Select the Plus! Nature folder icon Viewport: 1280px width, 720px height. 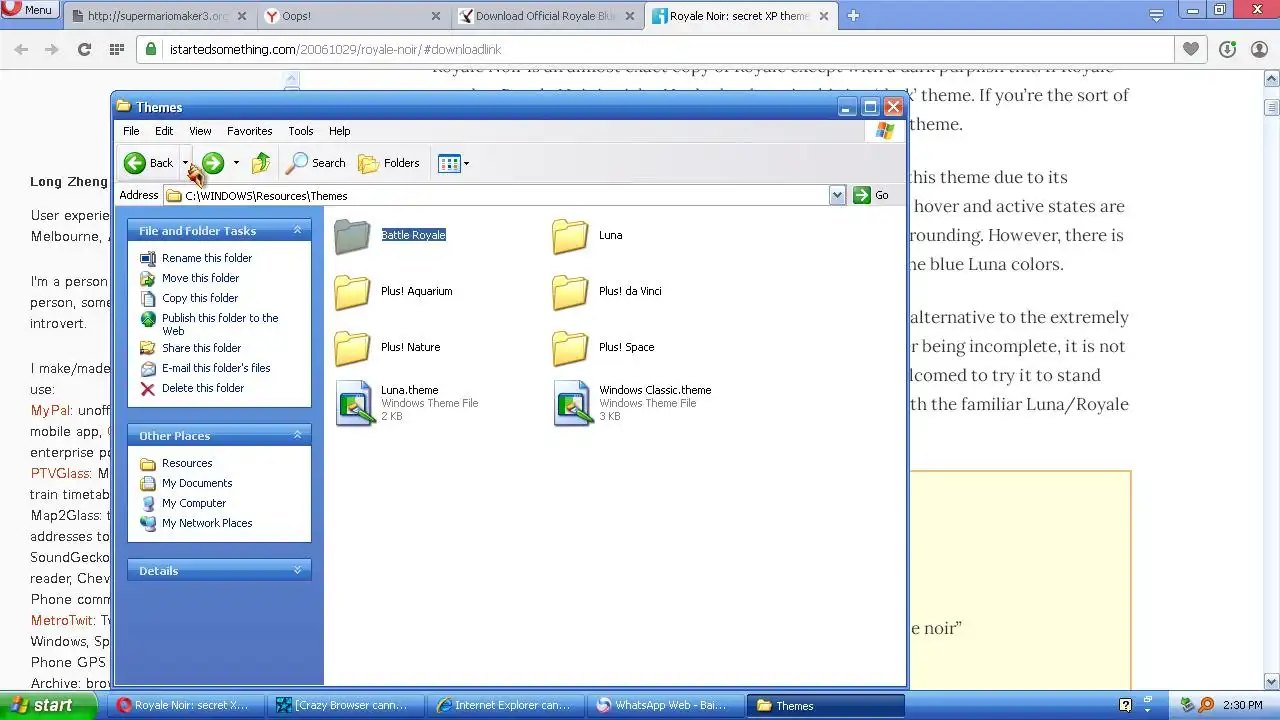[352, 347]
